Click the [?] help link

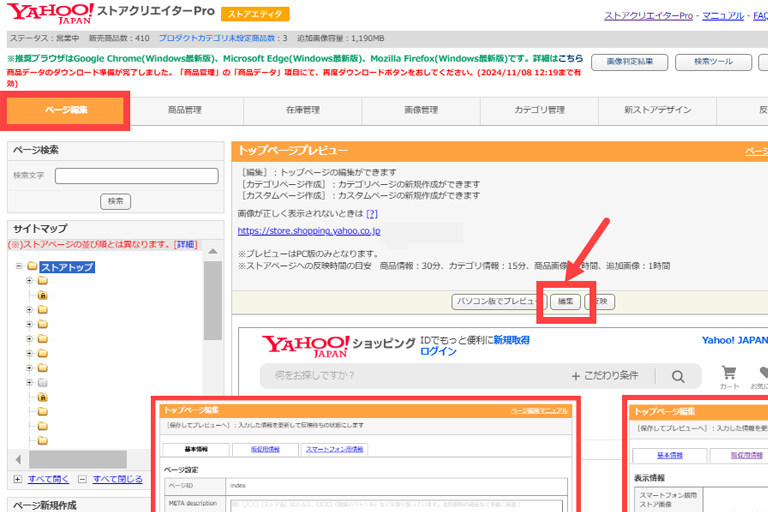pyautogui.click(x=372, y=214)
